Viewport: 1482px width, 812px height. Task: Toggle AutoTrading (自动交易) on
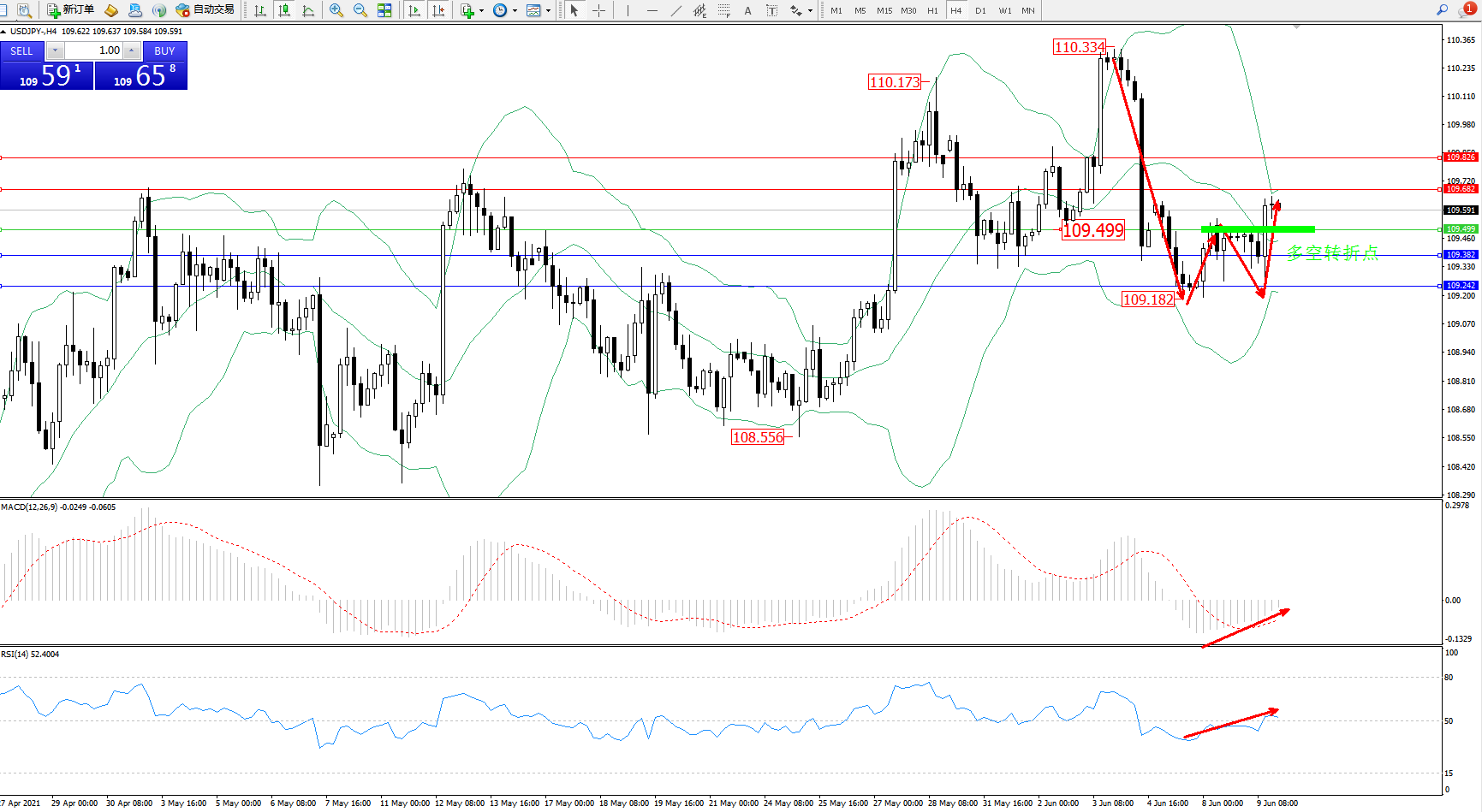tap(205, 10)
